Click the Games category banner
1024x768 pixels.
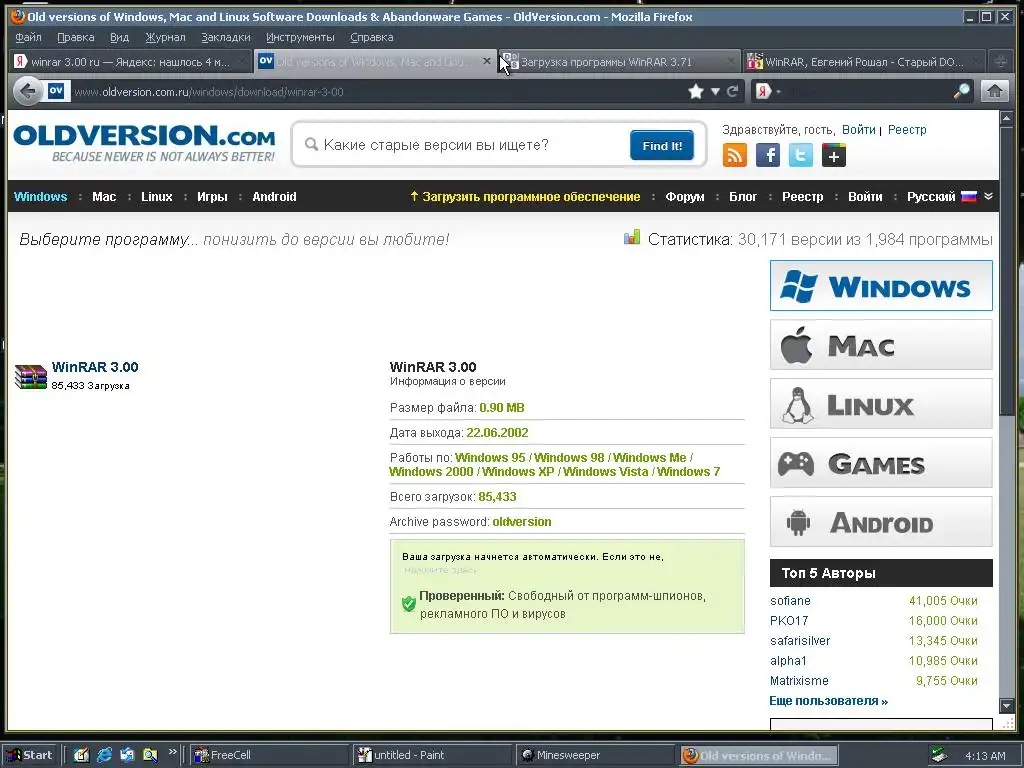(881, 463)
